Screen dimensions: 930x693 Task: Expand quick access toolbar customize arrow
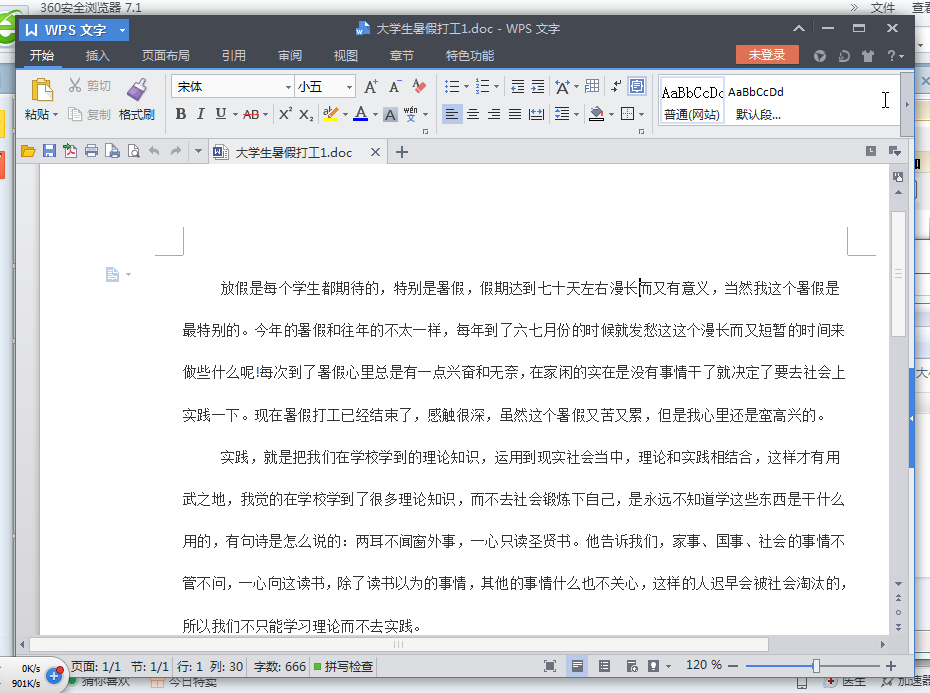198,151
